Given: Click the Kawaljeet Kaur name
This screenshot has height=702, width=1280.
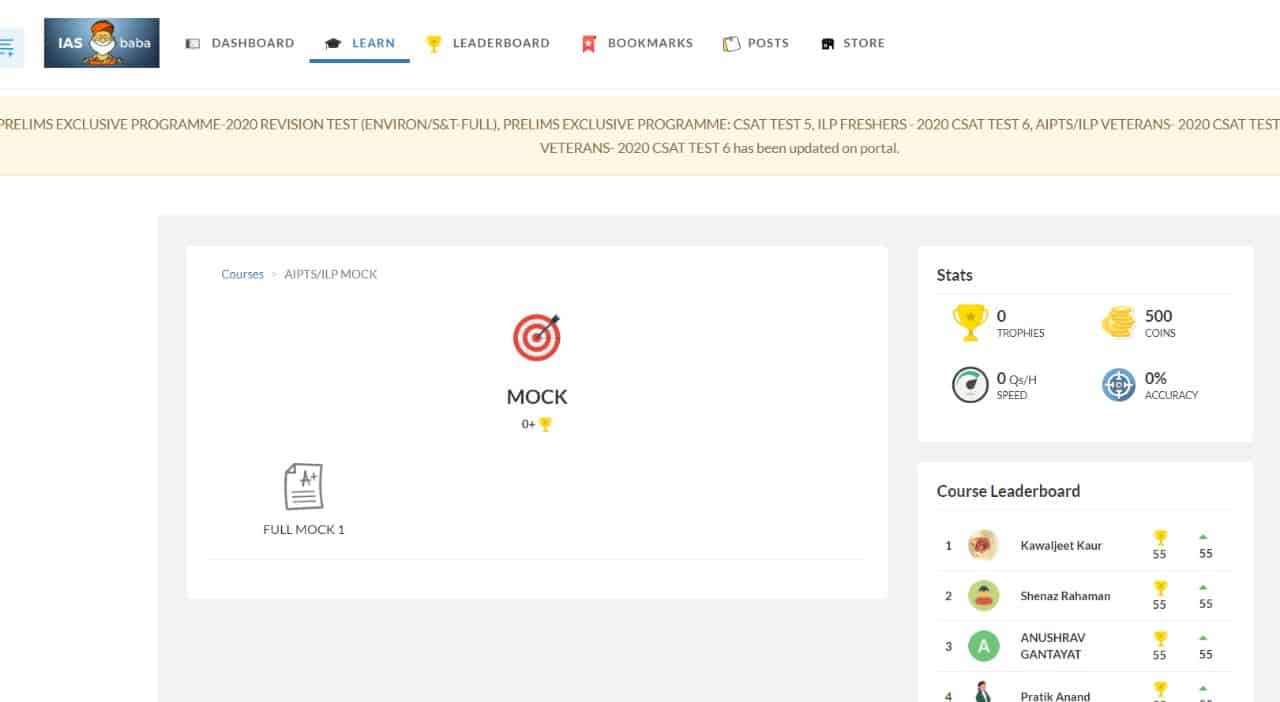Looking at the screenshot, I should (1061, 546).
